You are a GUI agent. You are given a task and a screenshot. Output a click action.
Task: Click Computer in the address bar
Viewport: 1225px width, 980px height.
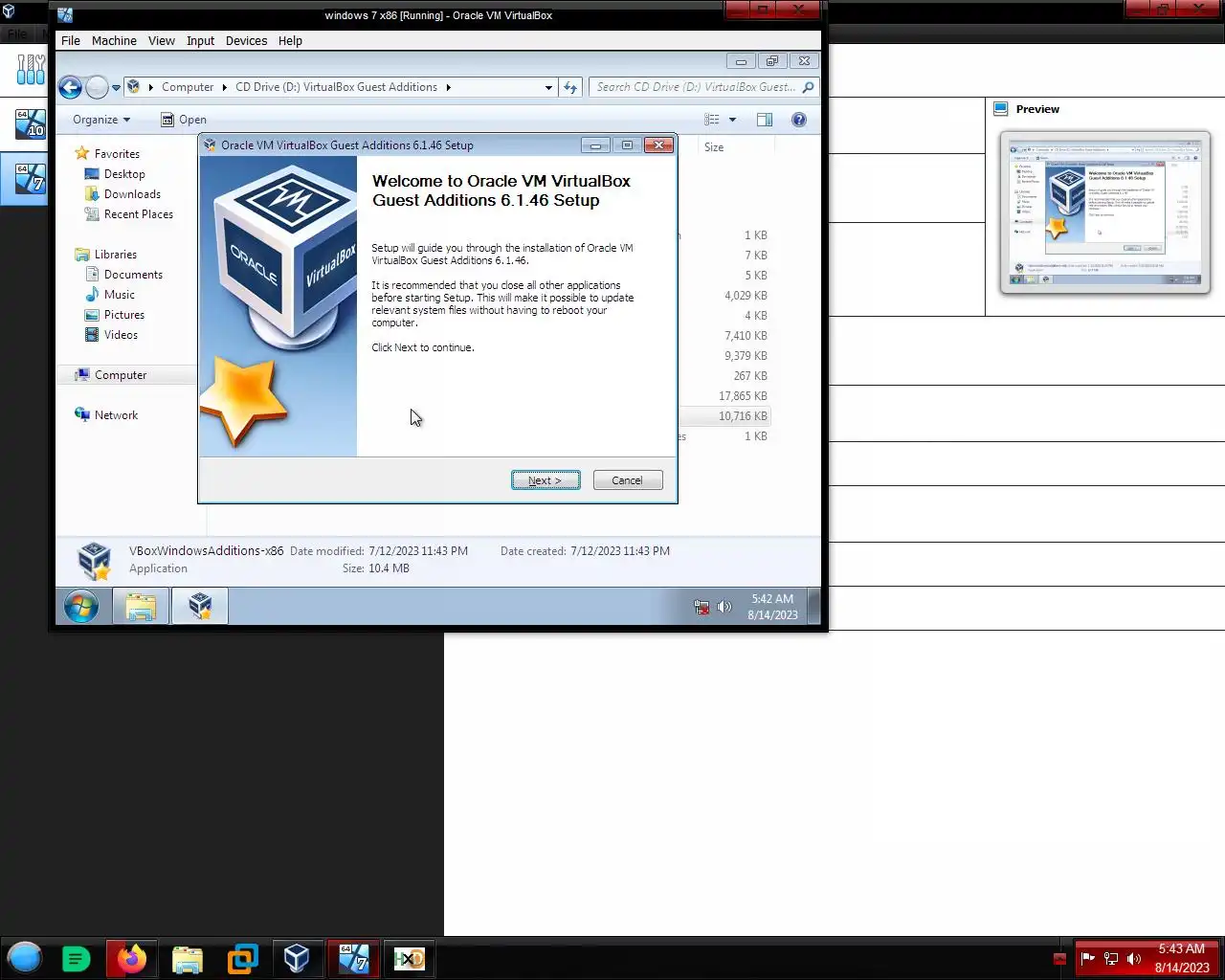coord(188,87)
